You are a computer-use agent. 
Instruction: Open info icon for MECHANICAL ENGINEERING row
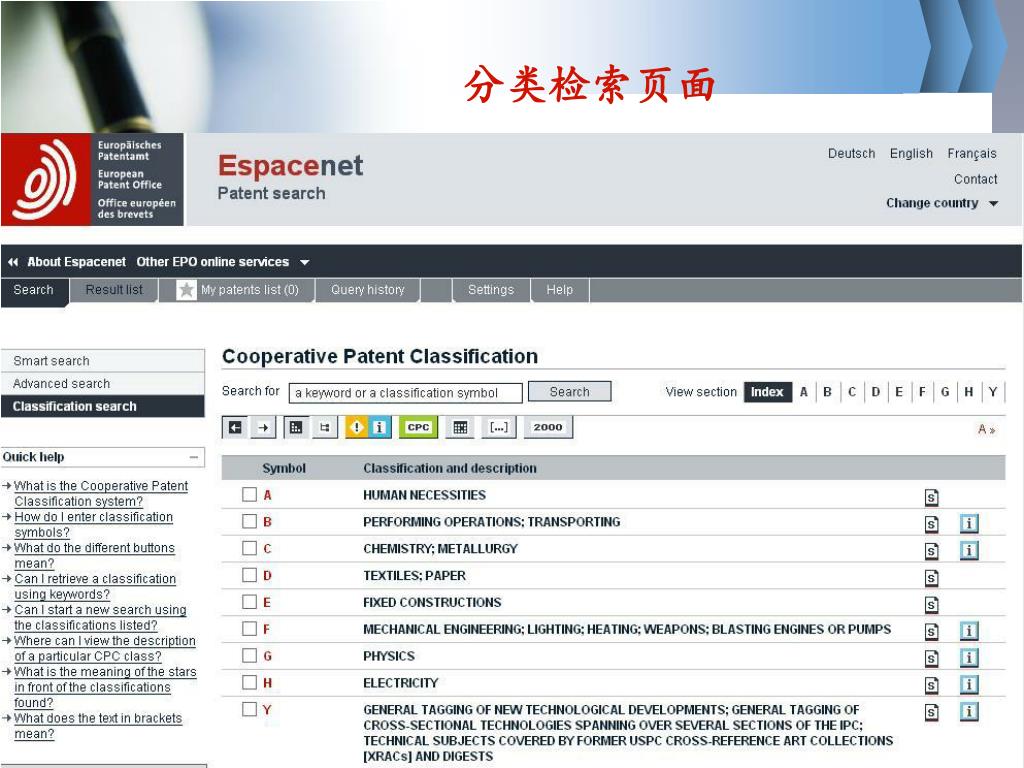tap(969, 631)
